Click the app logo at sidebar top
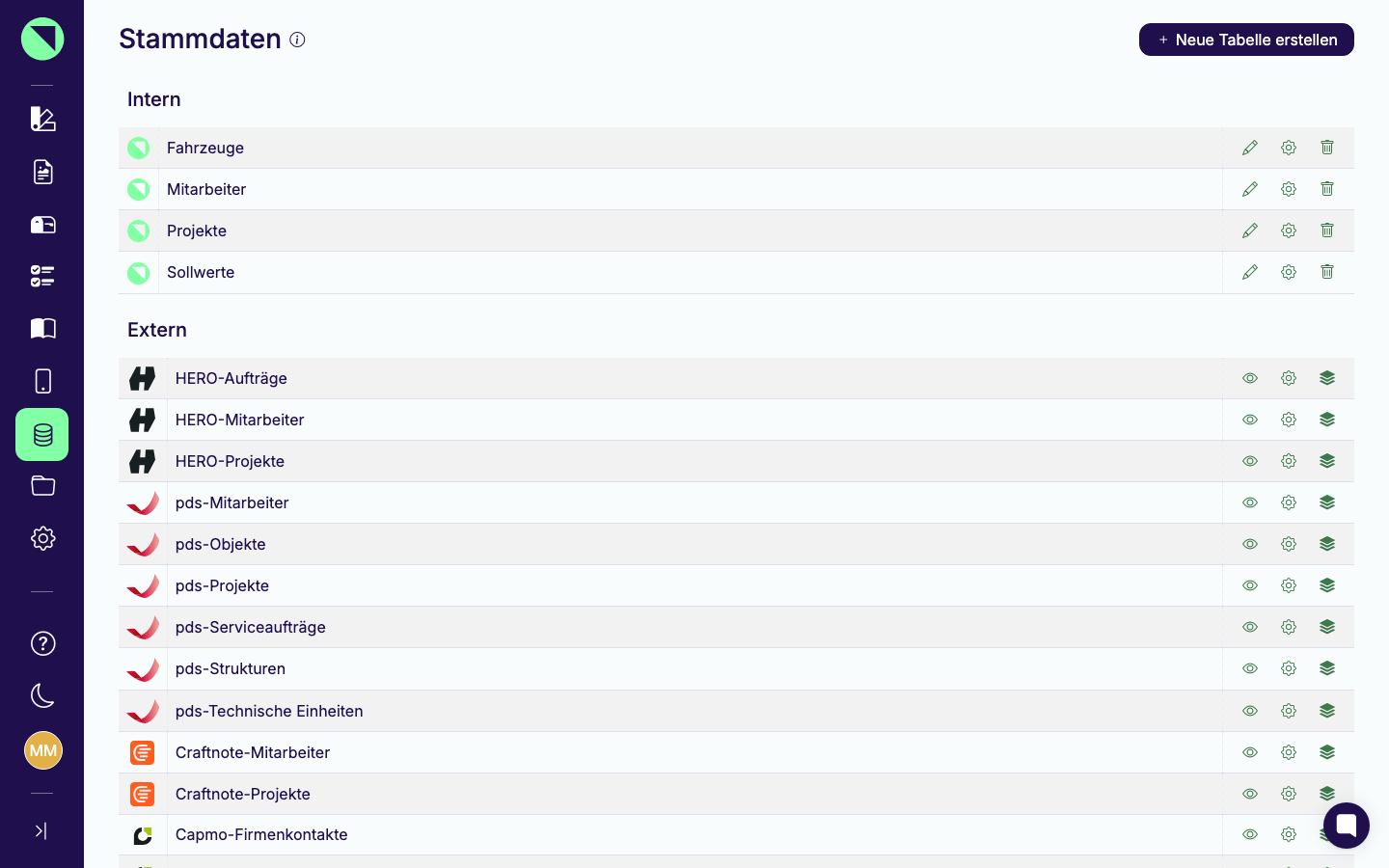 click(42, 39)
